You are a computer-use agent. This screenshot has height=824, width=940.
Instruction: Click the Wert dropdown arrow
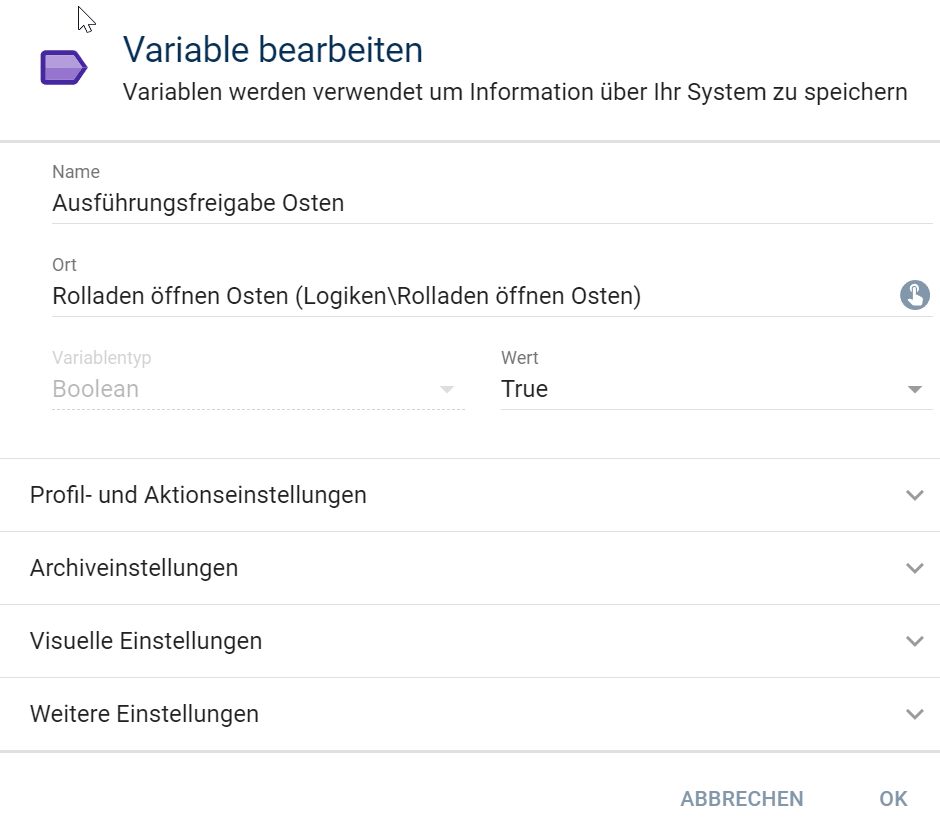pos(914,390)
